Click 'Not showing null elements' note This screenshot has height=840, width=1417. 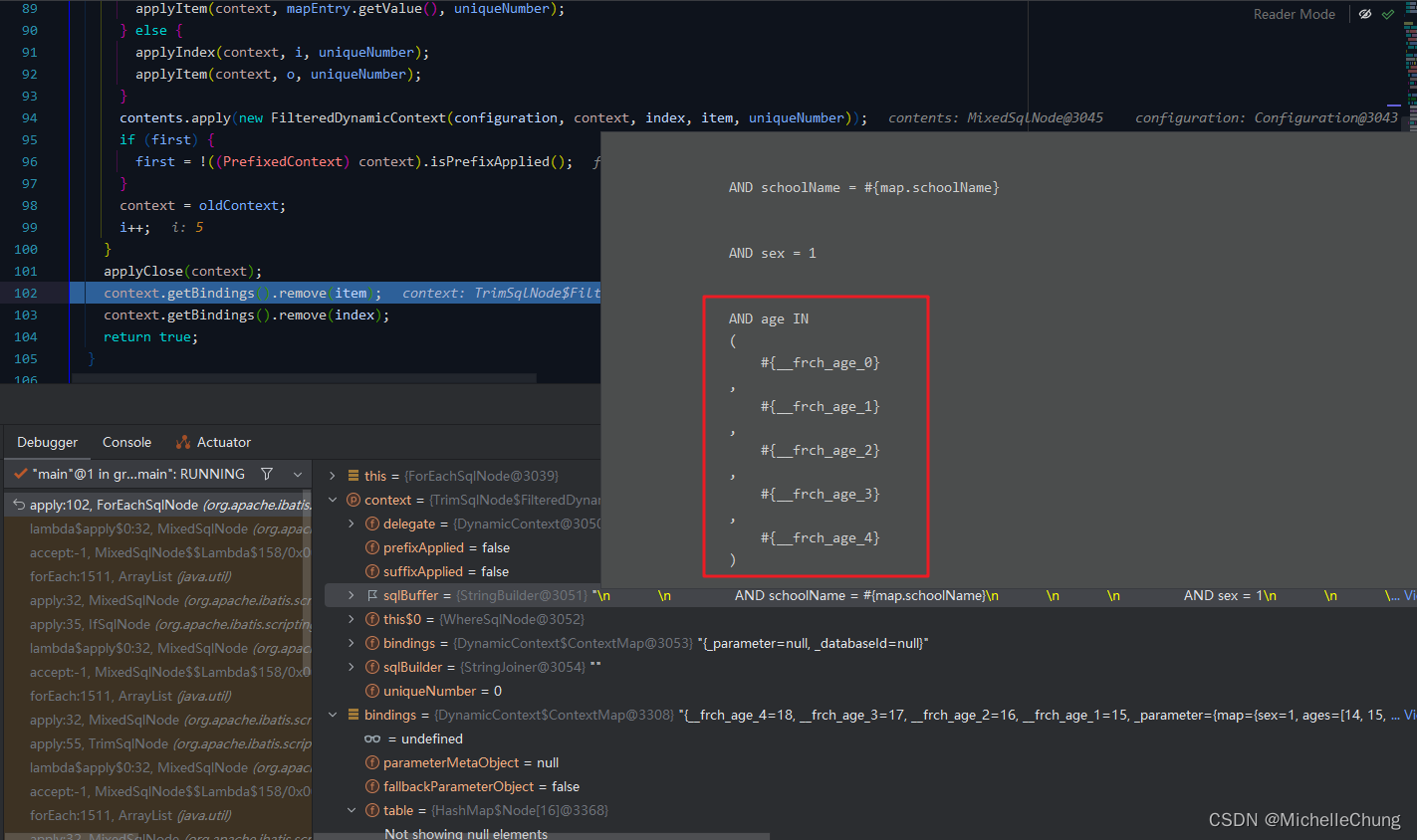point(466,833)
